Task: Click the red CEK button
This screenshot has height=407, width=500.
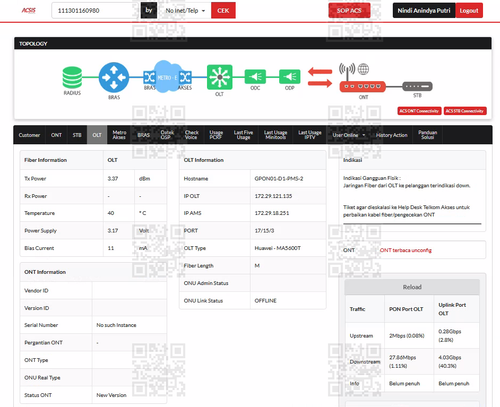Action: tap(223, 10)
